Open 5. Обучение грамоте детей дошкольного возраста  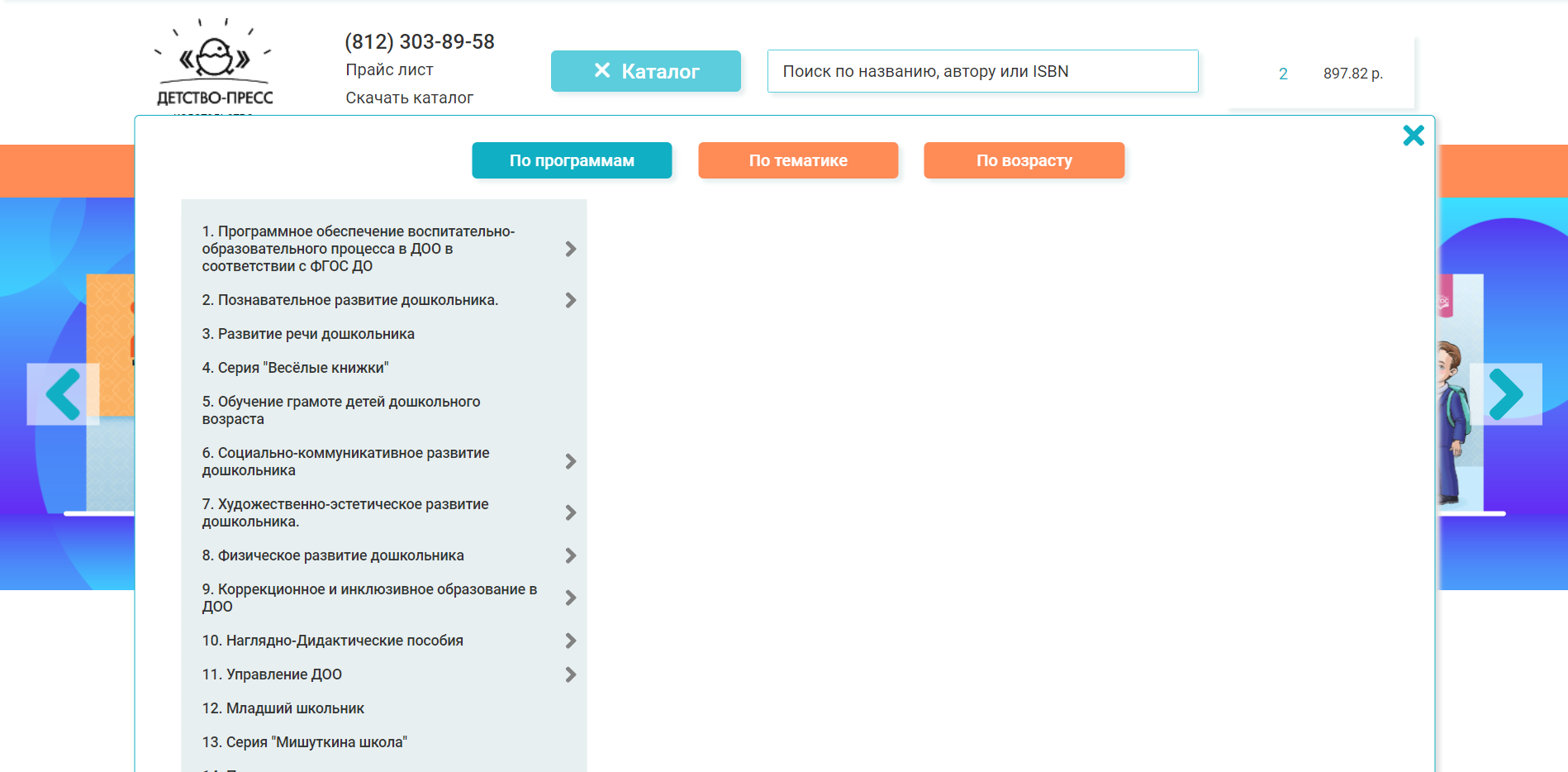tap(341, 410)
